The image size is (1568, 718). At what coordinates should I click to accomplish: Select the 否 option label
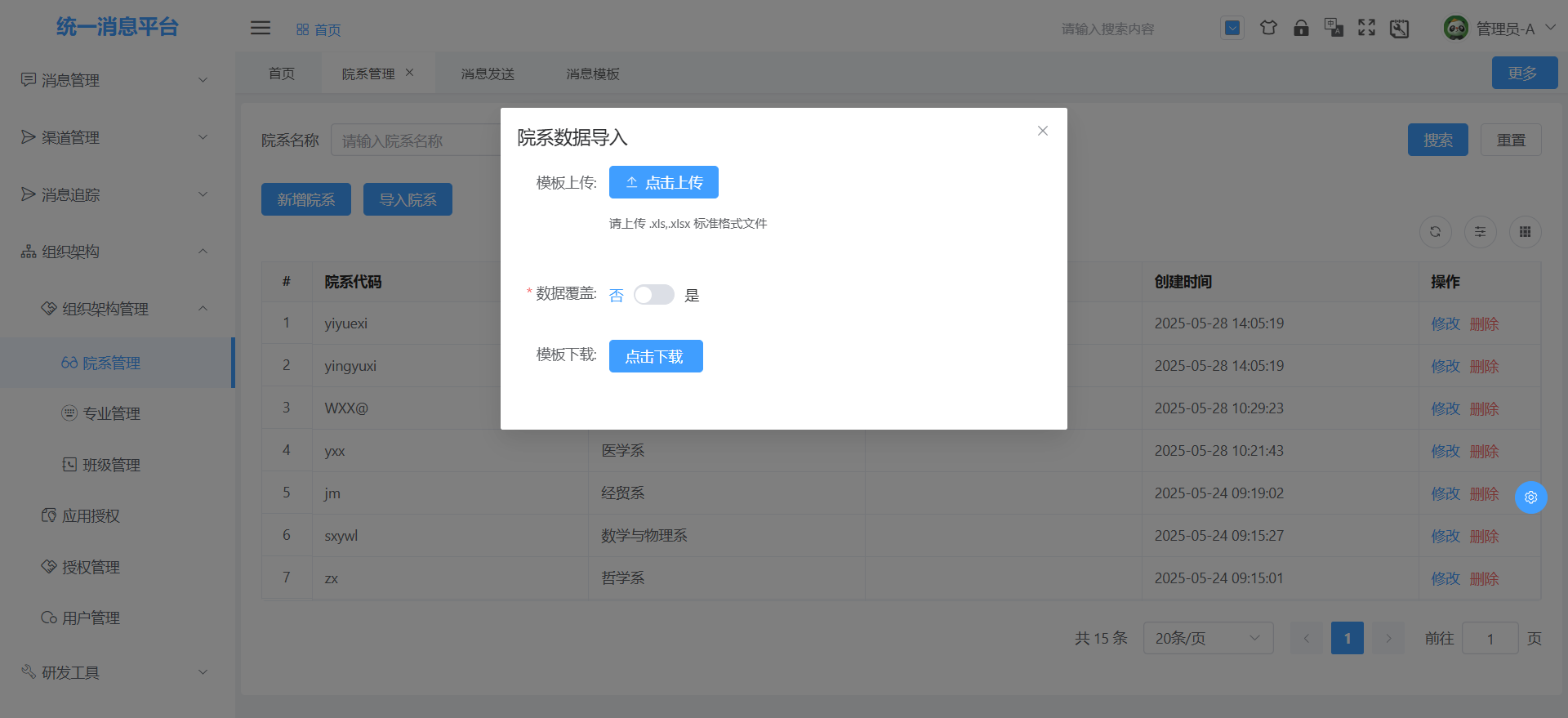pos(616,295)
